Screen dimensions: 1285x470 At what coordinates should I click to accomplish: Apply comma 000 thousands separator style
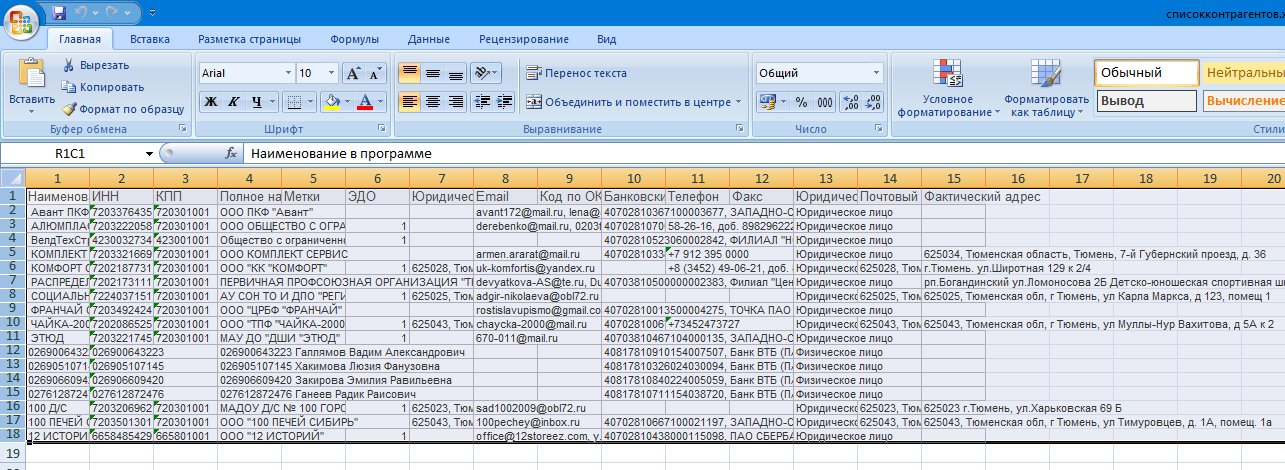click(x=825, y=101)
